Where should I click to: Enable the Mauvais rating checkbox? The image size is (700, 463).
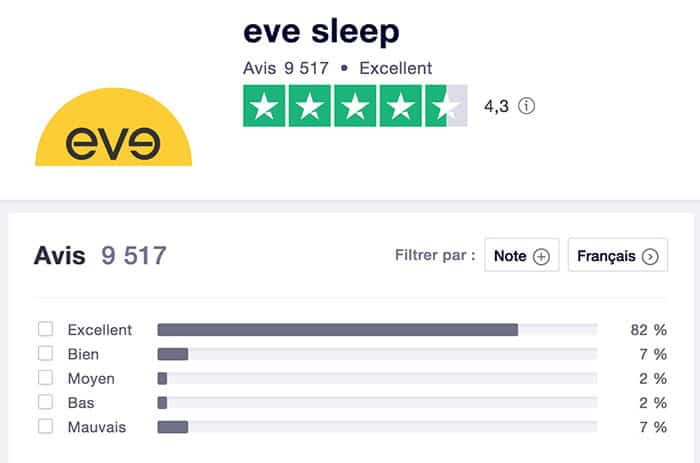[45, 427]
